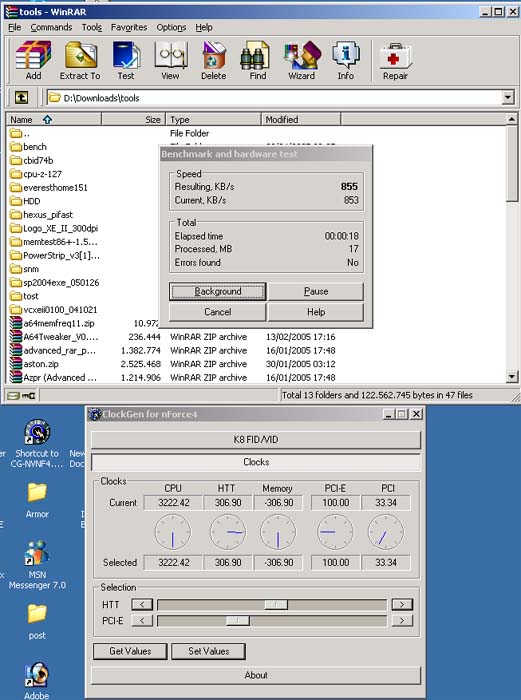521x700 pixels.
Task: Select the hexus_pifast folder
Action: coord(42,215)
